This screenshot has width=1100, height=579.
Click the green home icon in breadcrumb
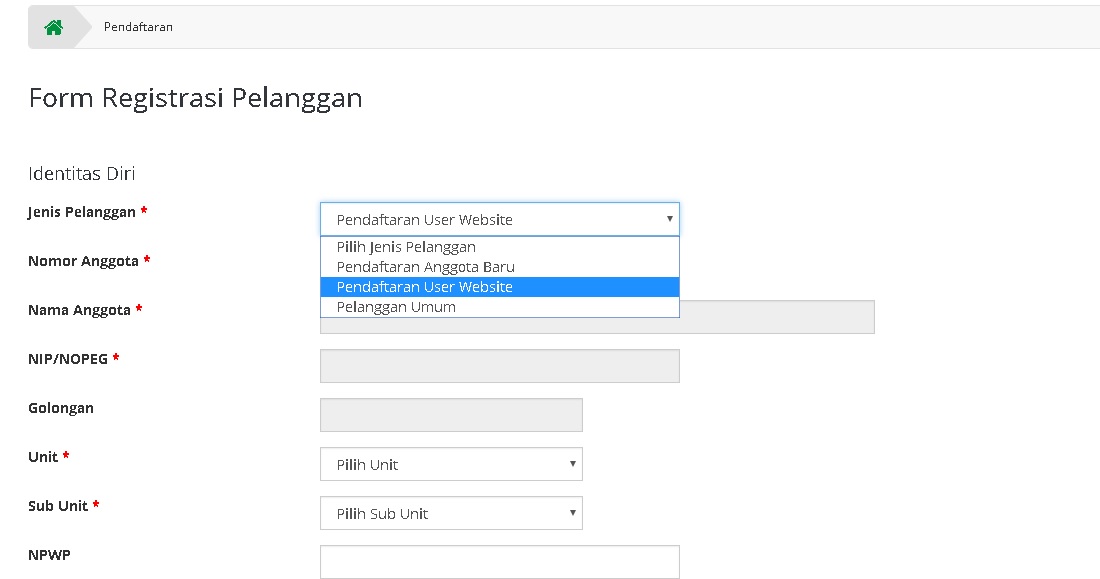[x=53, y=27]
